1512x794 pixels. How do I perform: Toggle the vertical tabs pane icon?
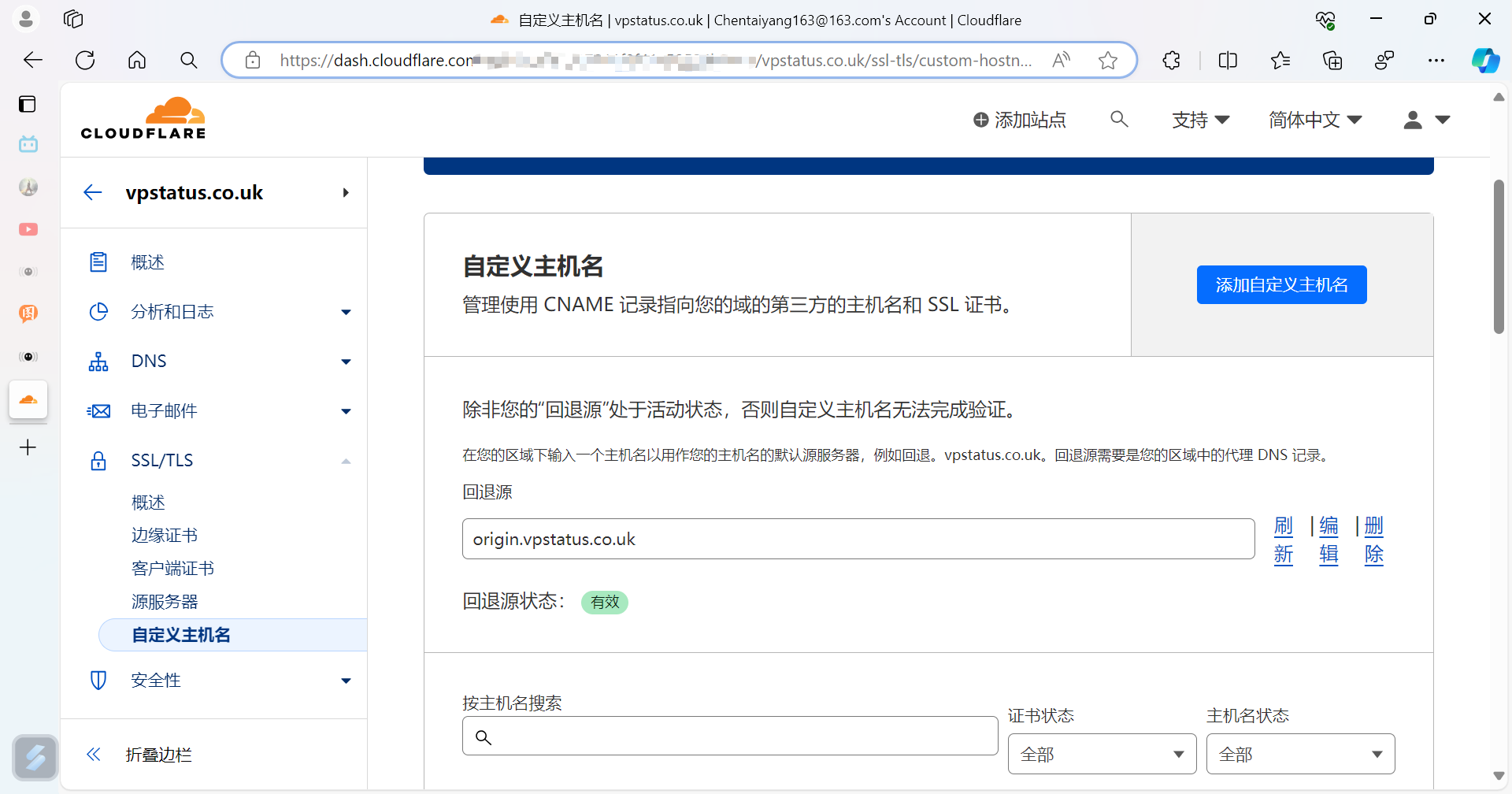28,104
